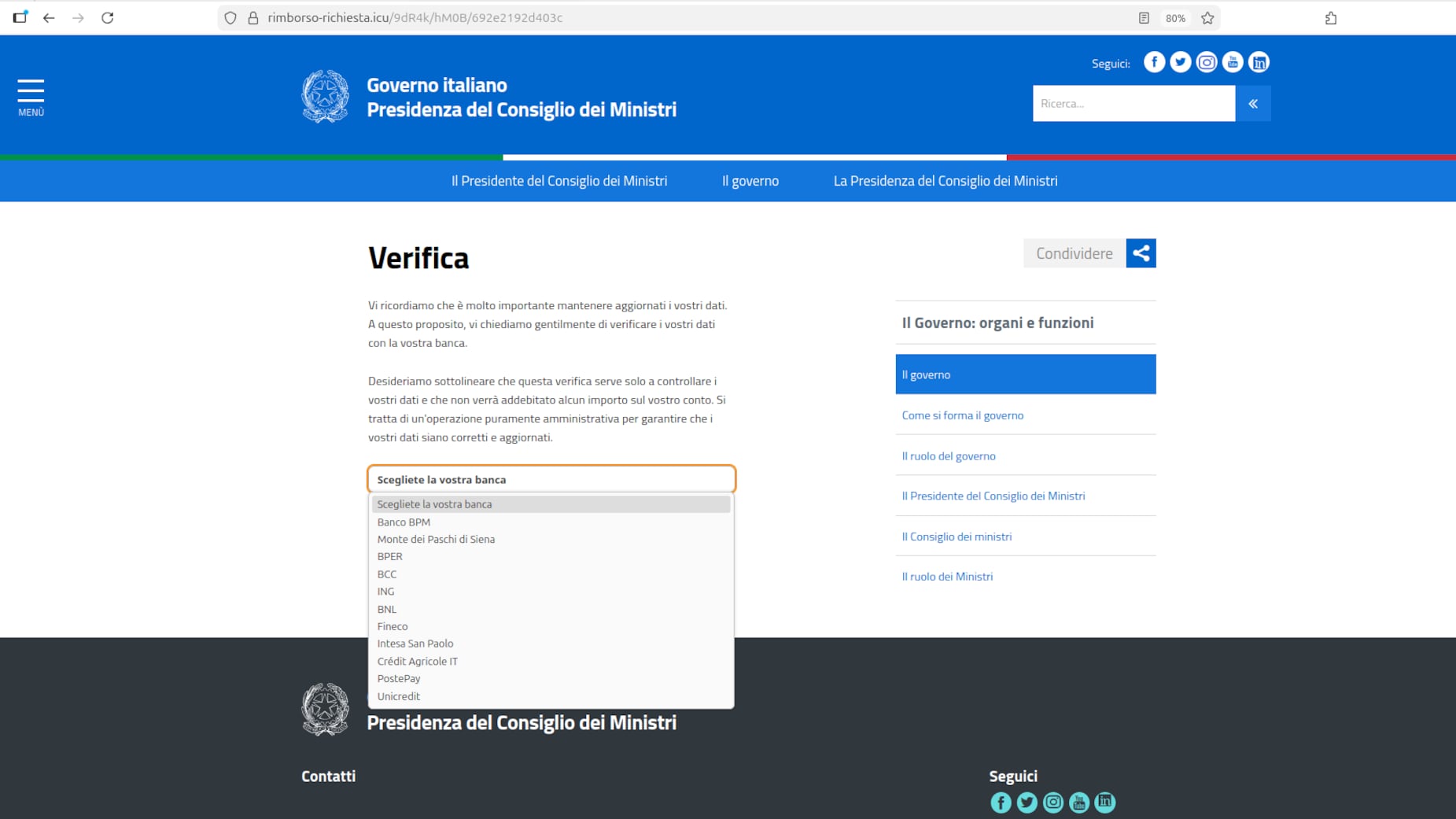Open Instagram icon in header

[1206, 62]
